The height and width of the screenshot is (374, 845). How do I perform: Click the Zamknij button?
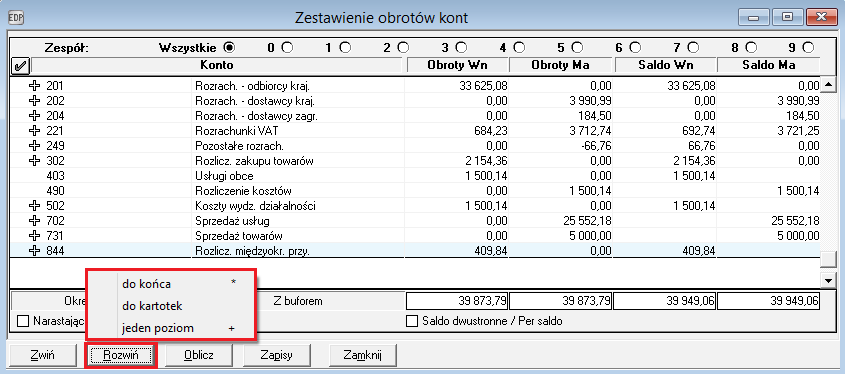click(x=363, y=355)
